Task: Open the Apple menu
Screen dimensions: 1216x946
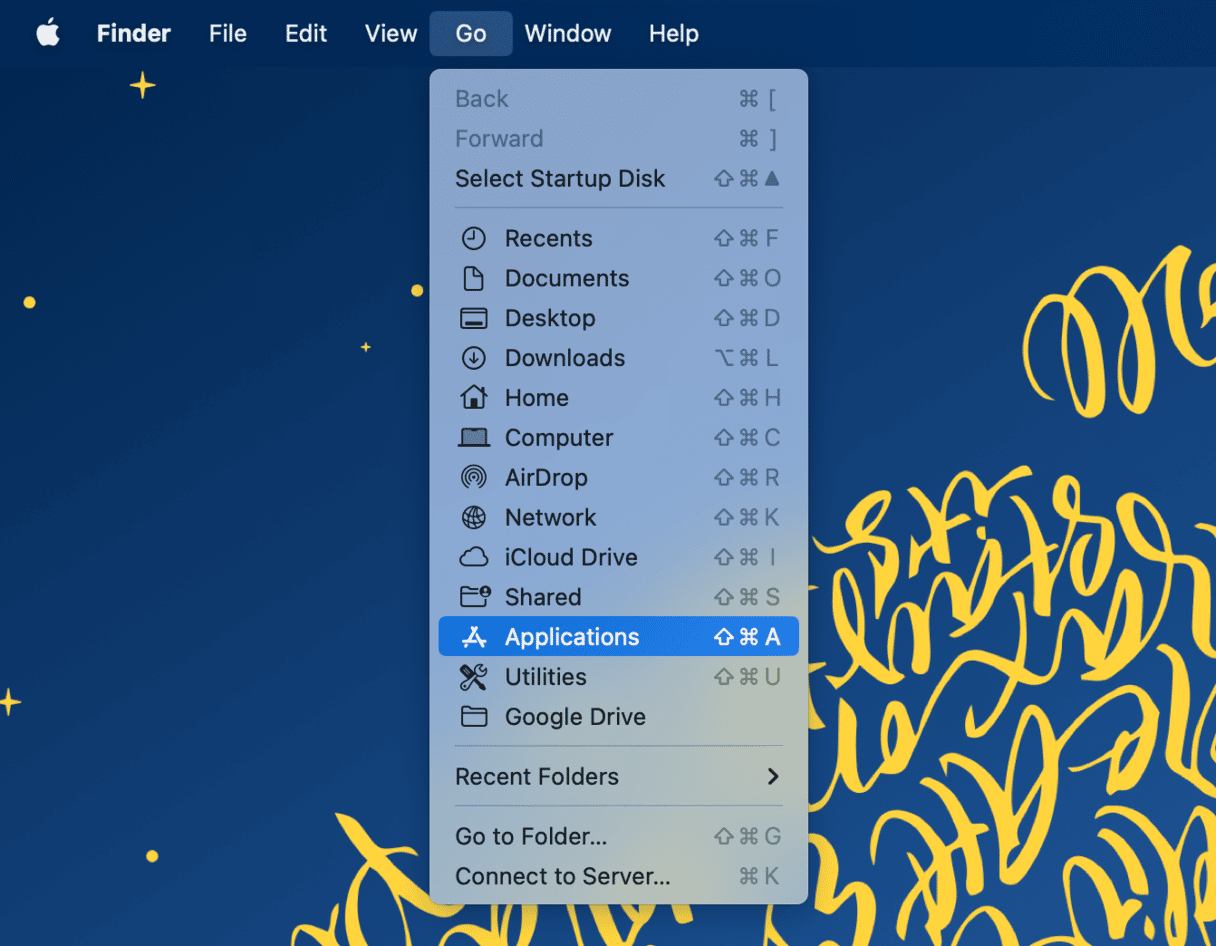Action: tap(48, 34)
